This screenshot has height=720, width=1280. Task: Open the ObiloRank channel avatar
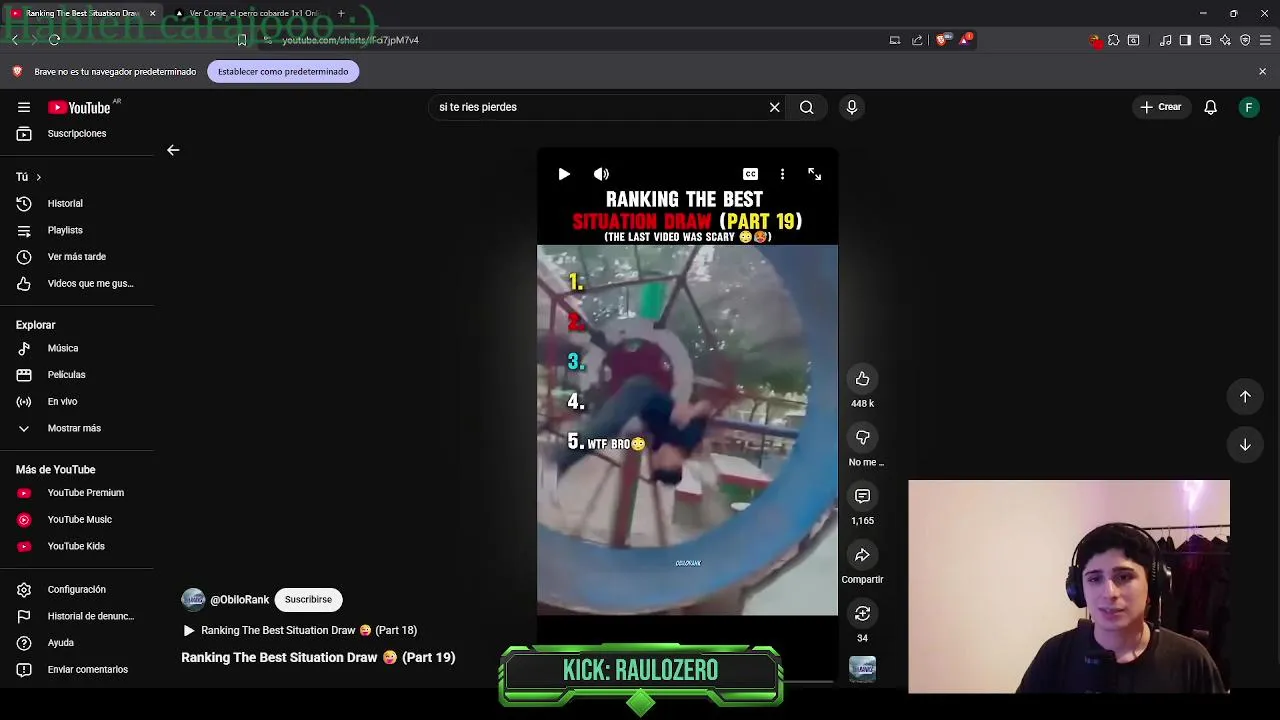(193, 600)
